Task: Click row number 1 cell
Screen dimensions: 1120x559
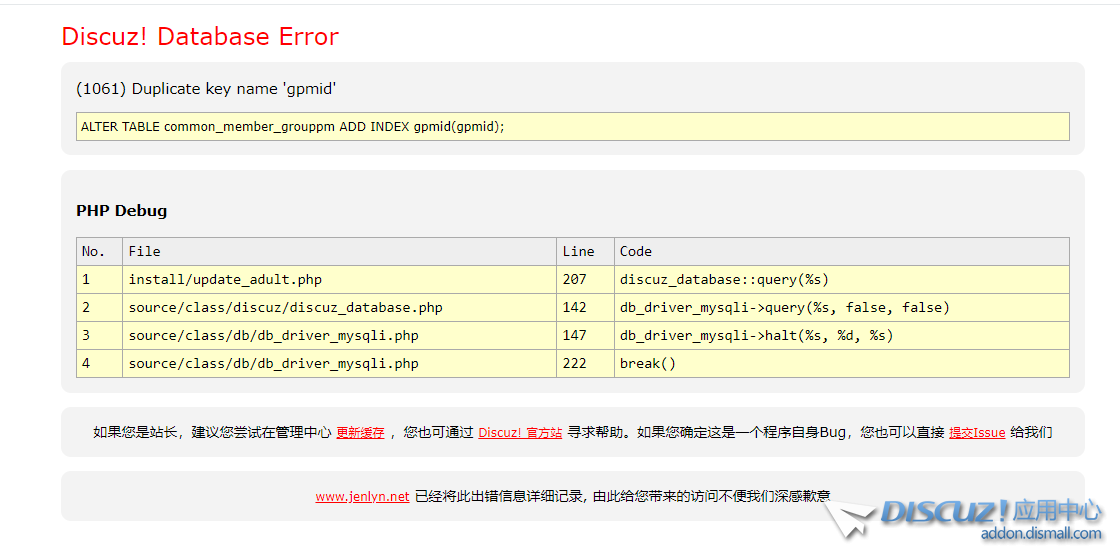Action: tap(99, 280)
